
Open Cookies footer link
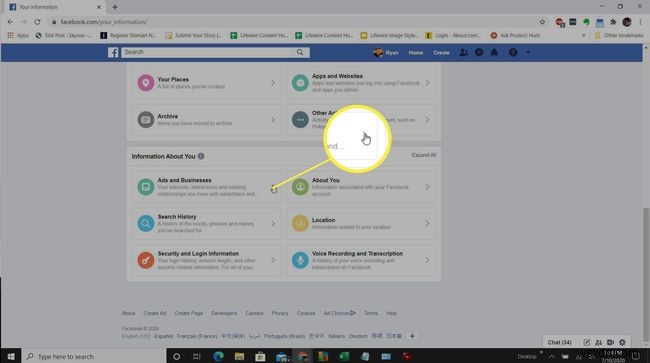click(x=306, y=313)
